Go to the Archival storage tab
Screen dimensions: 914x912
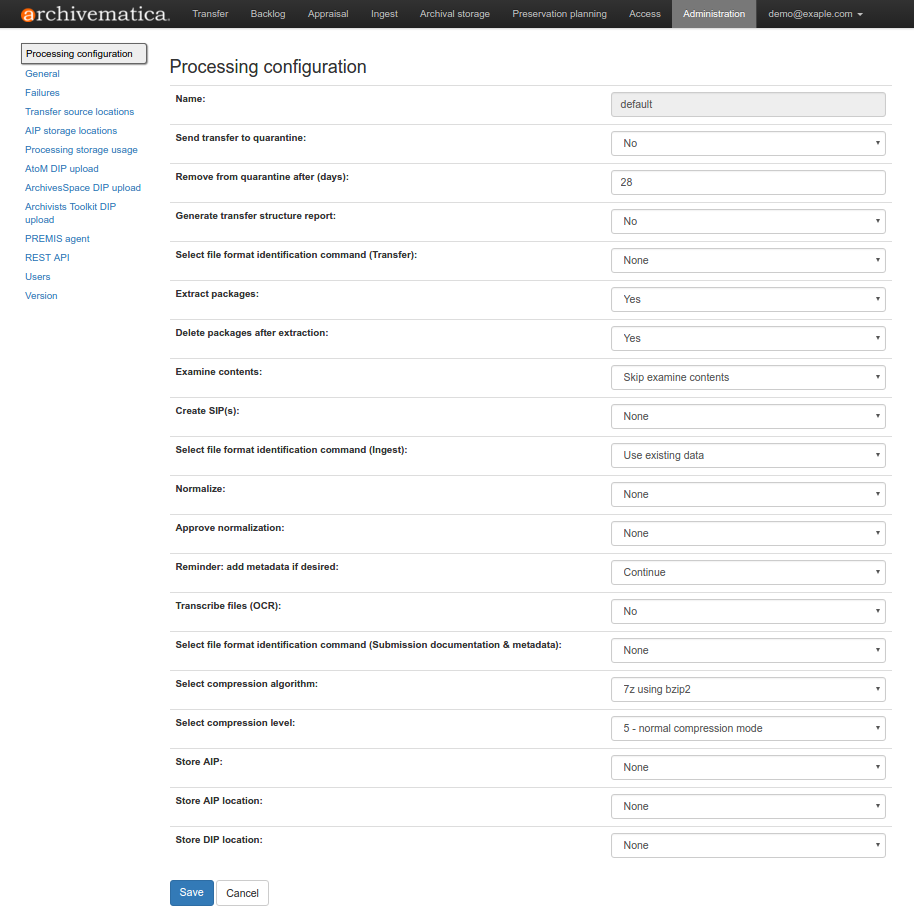[x=454, y=14]
